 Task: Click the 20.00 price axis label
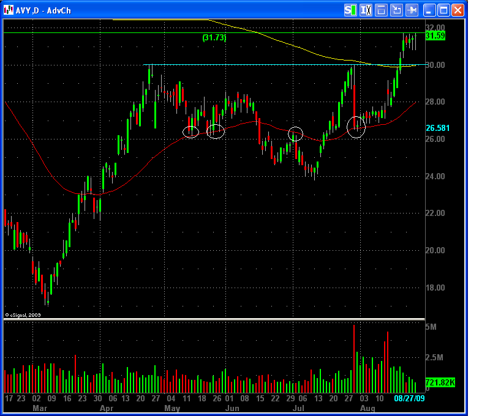click(x=435, y=250)
